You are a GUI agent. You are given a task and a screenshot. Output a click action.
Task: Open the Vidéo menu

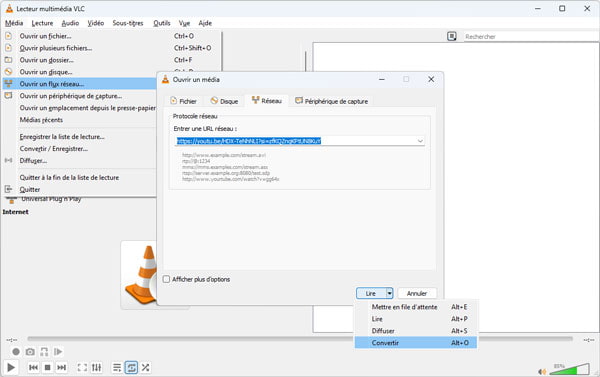96,23
